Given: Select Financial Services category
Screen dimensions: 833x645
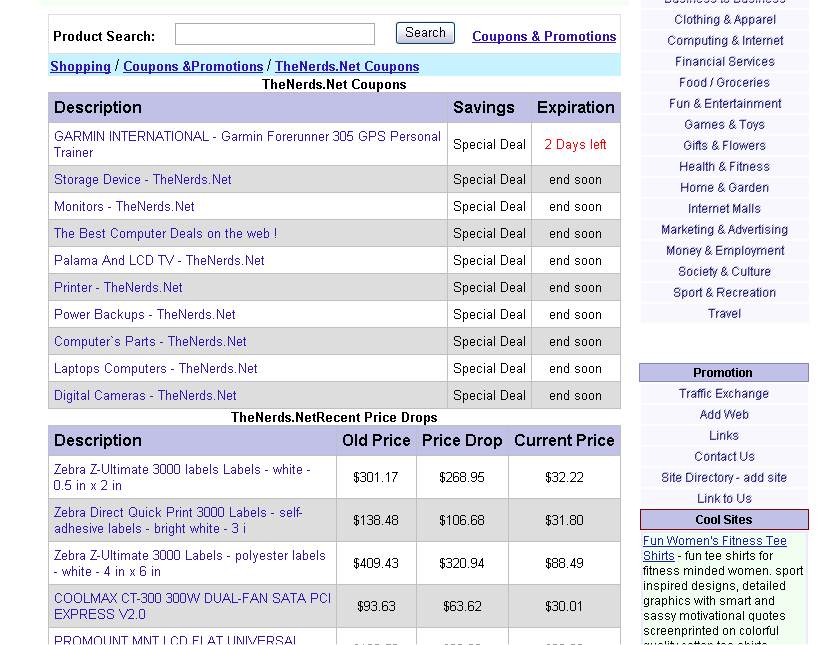Looking at the screenshot, I should tap(725, 62).
